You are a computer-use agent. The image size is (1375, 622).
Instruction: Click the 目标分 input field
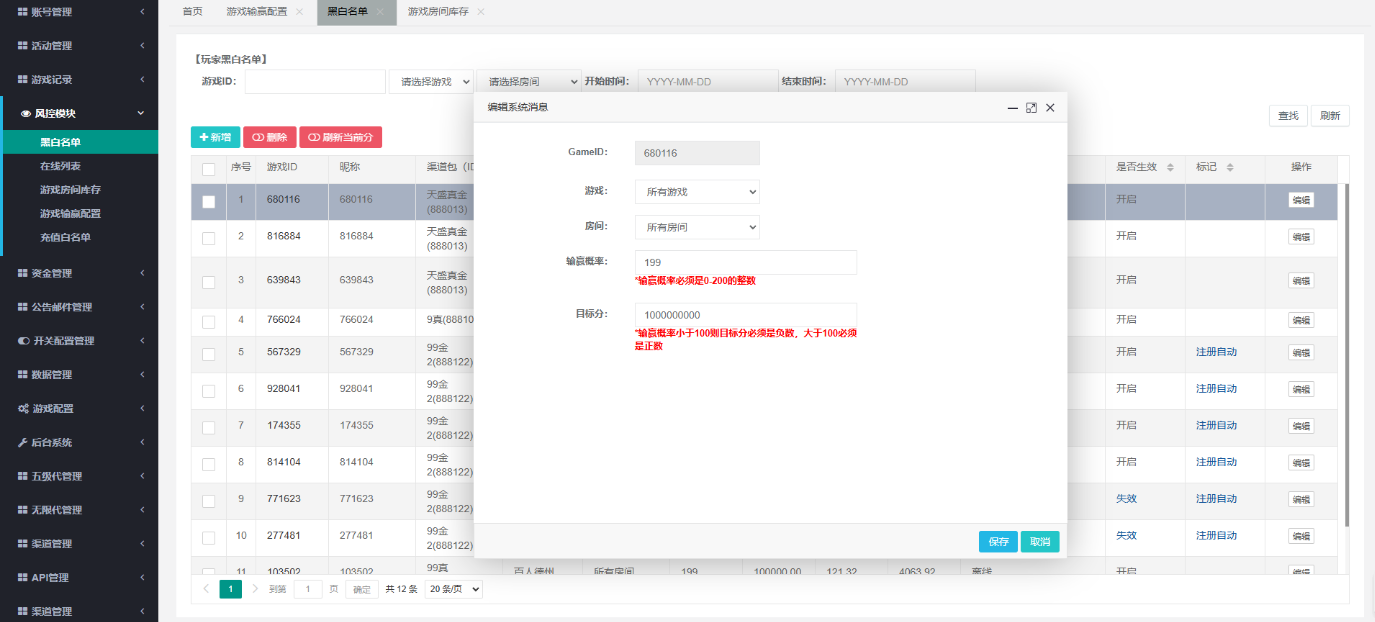[745, 315]
